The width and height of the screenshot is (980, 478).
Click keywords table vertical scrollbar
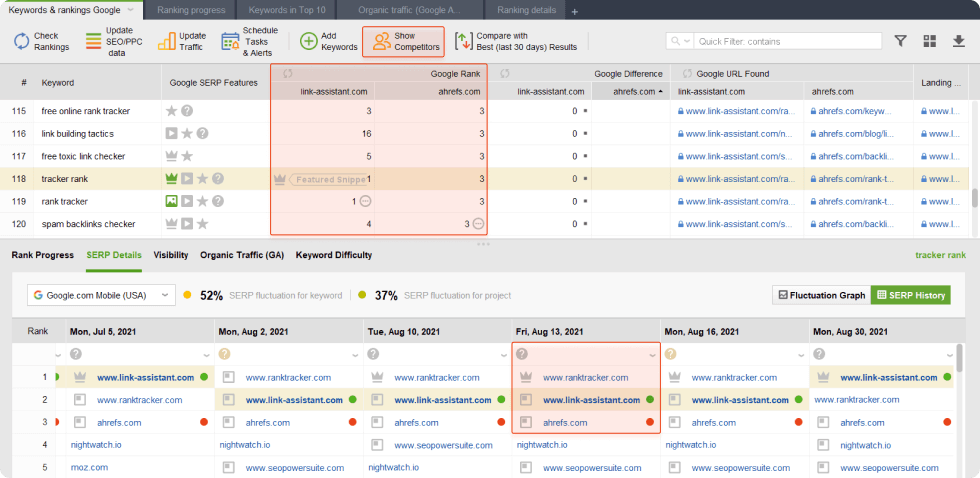point(974,199)
